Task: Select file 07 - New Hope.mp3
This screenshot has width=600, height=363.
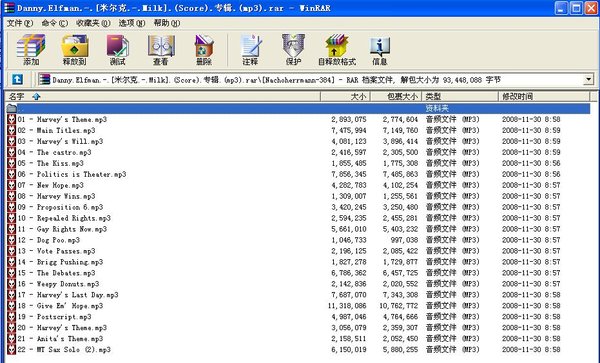Action: 51,185
